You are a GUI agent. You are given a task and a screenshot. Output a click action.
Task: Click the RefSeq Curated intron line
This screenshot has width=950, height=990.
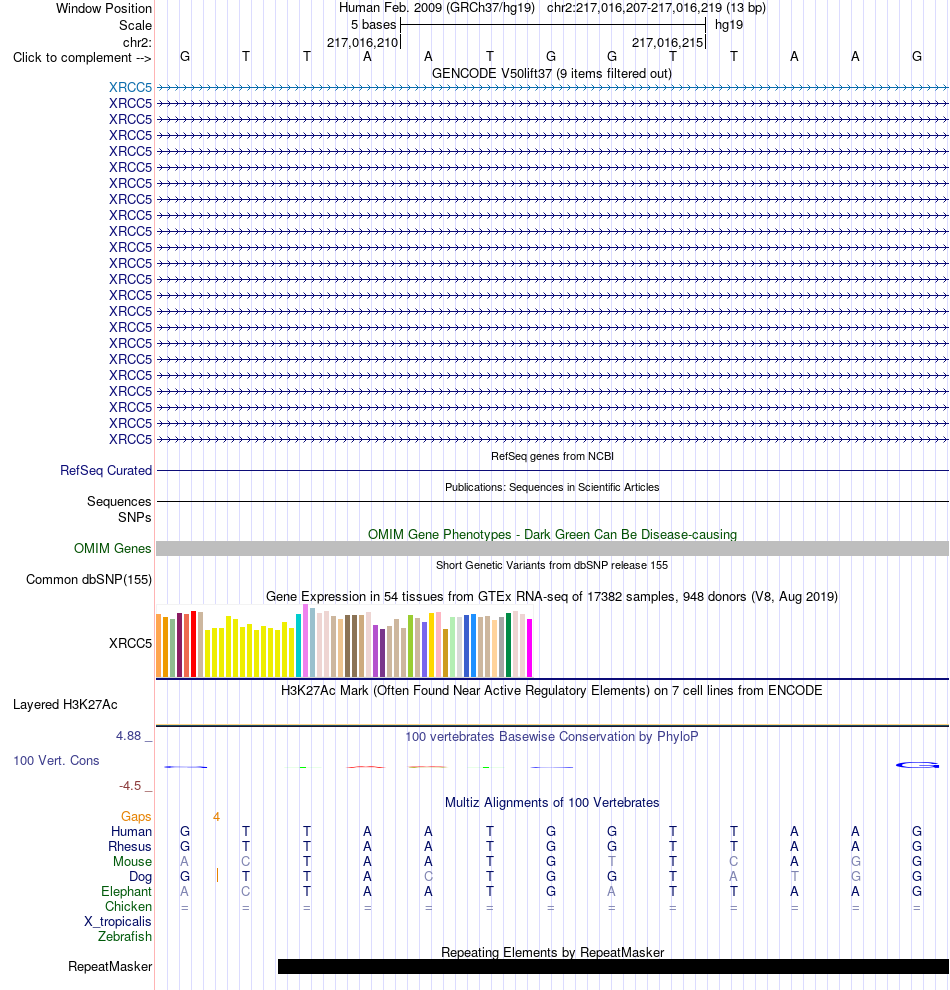(552, 470)
